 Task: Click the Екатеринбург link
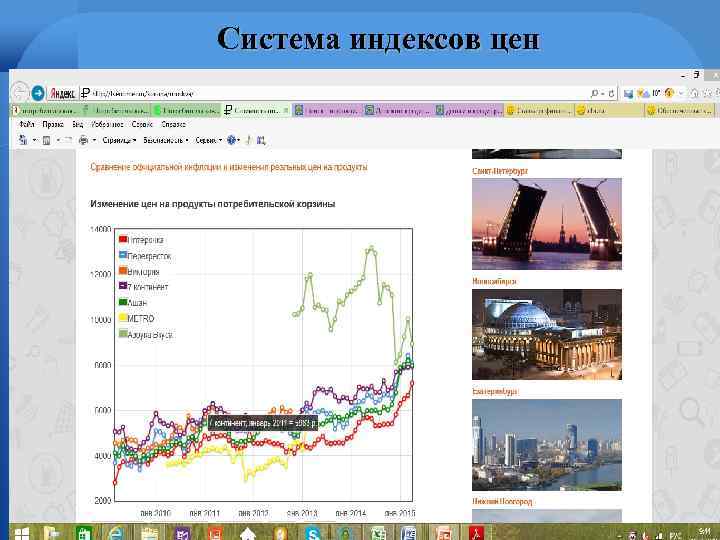pyautogui.click(x=495, y=391)
